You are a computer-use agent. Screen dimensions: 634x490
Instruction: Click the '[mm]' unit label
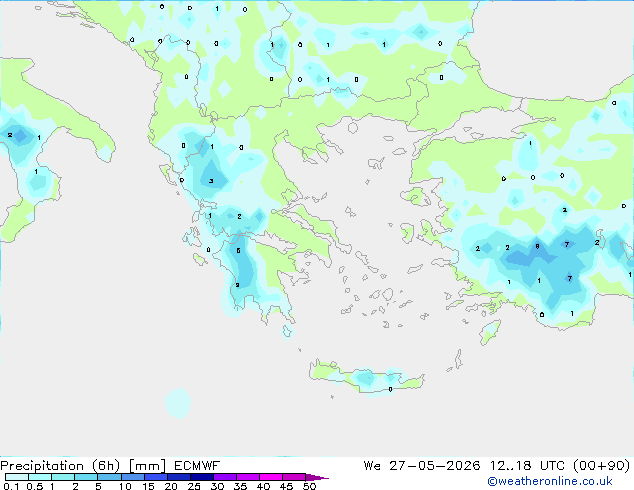point(147,466)
